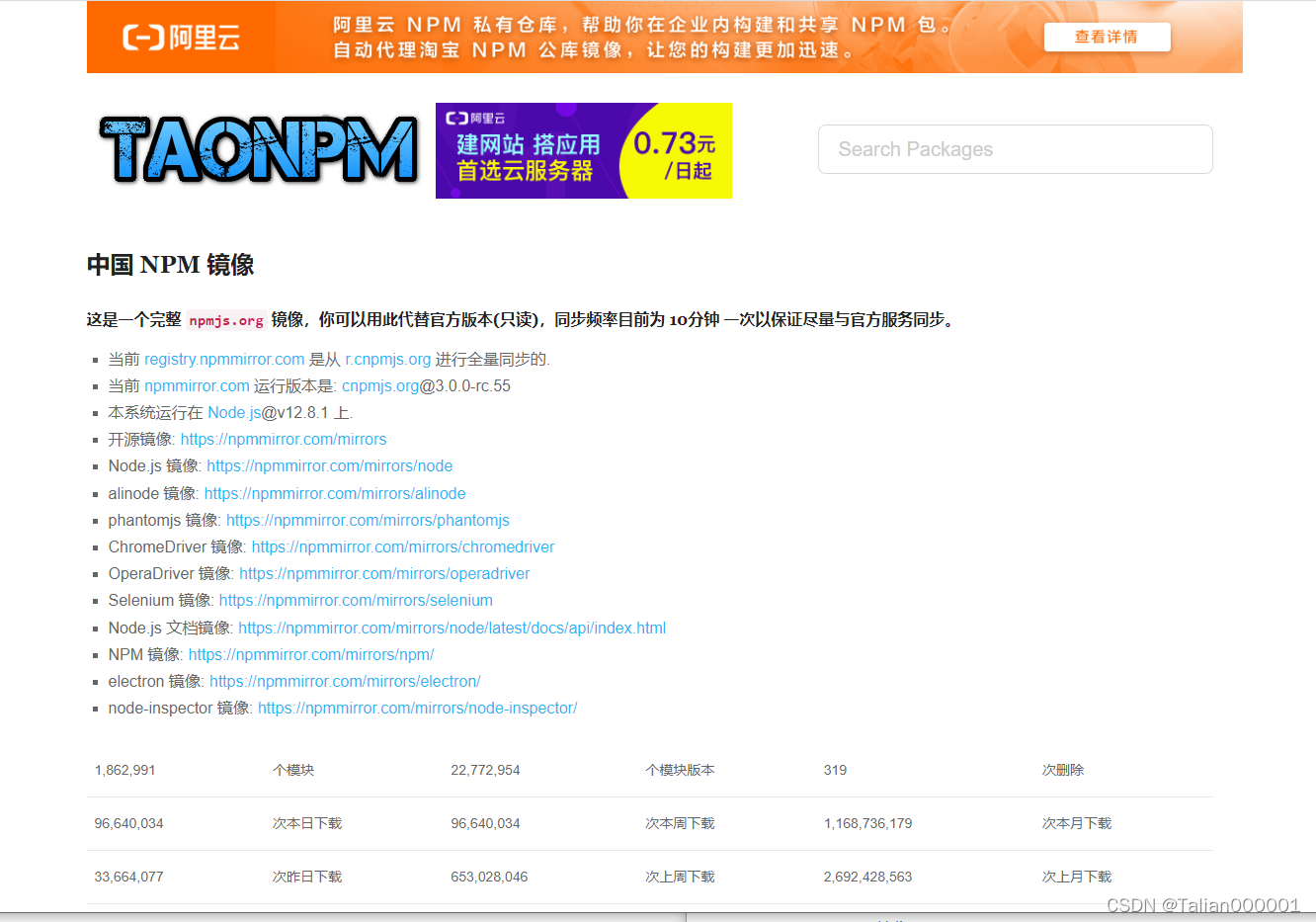Click the Aliyun logo in orange banner

[181, 38]
